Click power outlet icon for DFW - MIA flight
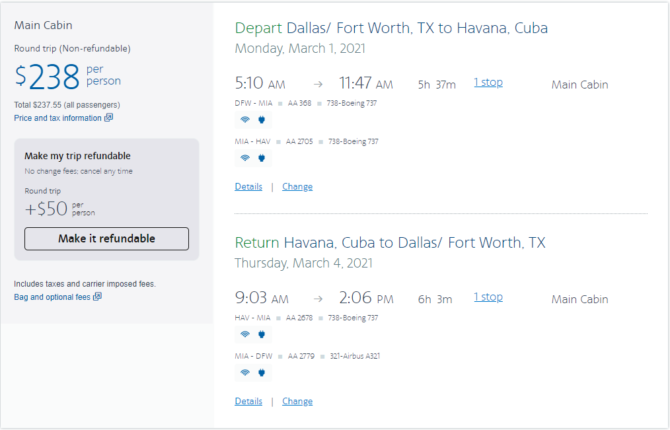 click(x=261, y=119)
